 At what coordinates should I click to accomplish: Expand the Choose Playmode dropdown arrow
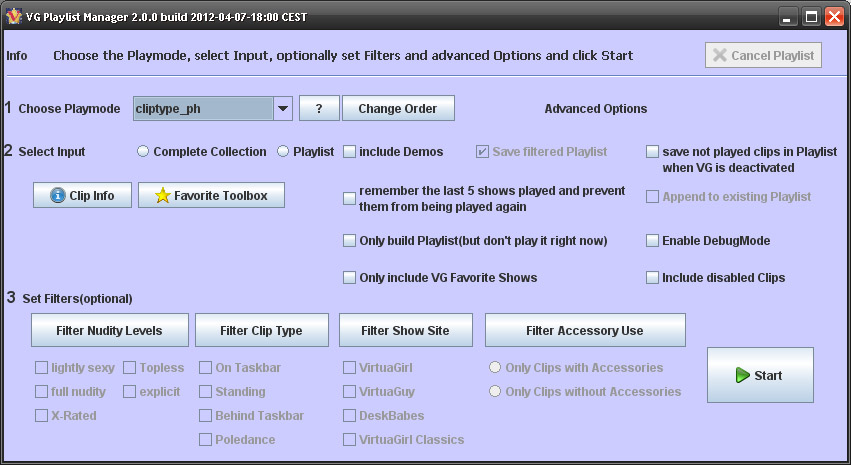tap(282, 108)
